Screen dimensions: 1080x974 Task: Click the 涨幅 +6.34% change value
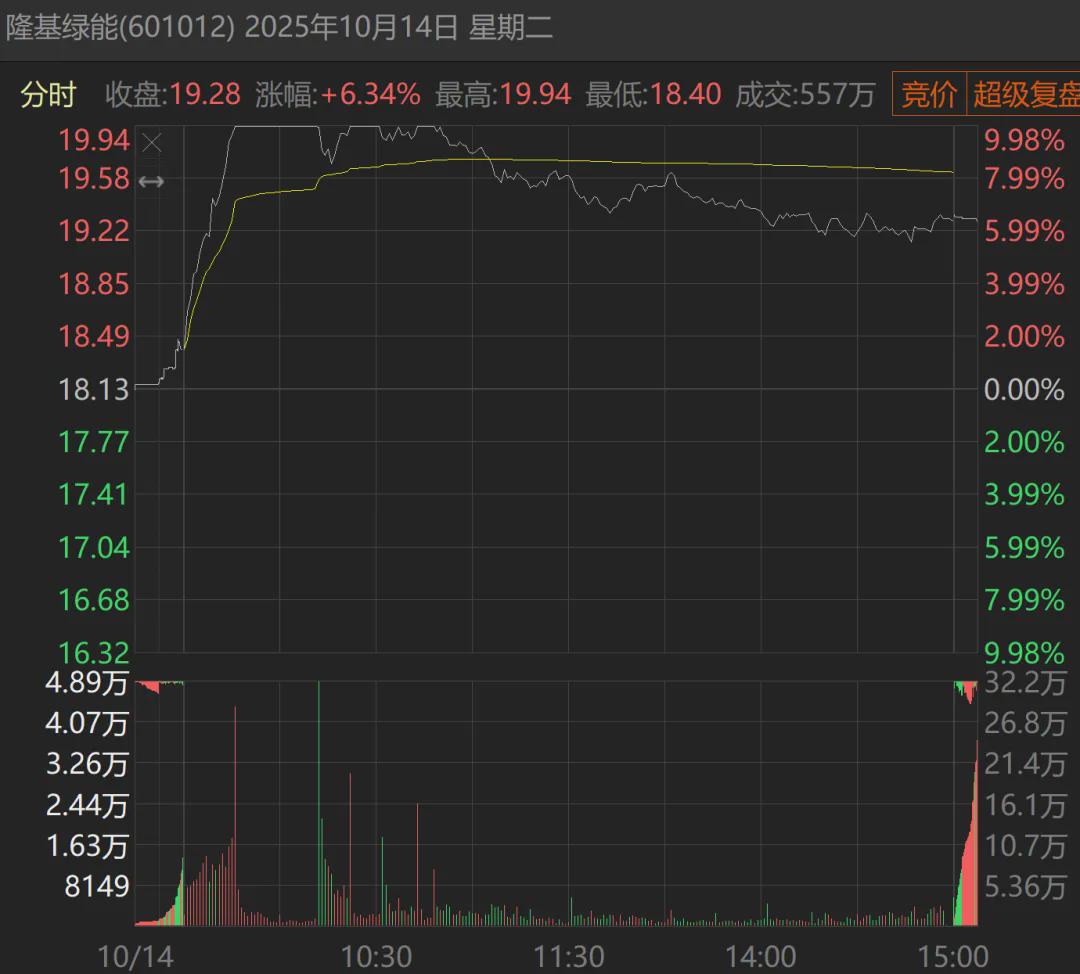pyautogui.click(x=338, y=95)
